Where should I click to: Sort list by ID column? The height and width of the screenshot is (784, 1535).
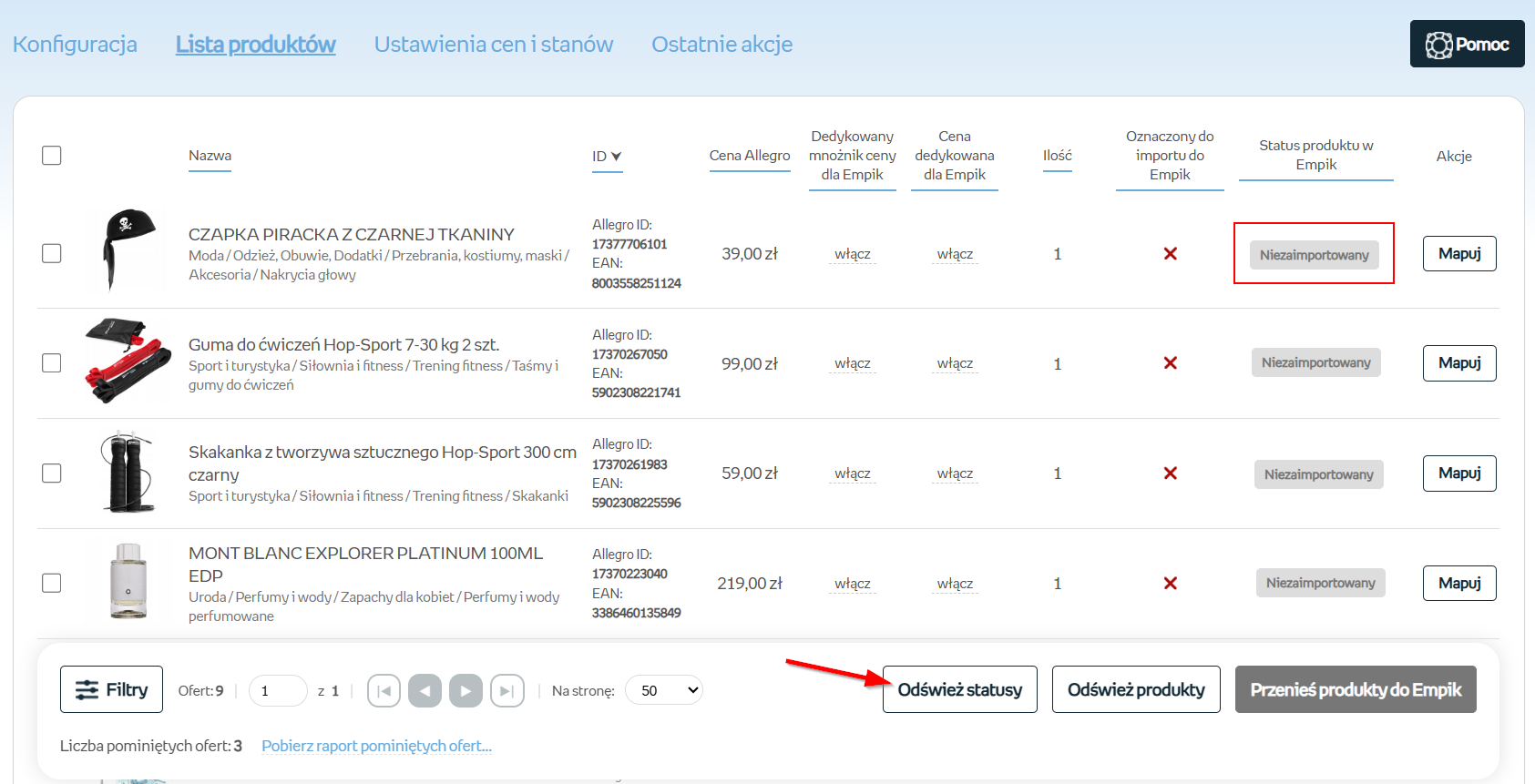[606, 157]
